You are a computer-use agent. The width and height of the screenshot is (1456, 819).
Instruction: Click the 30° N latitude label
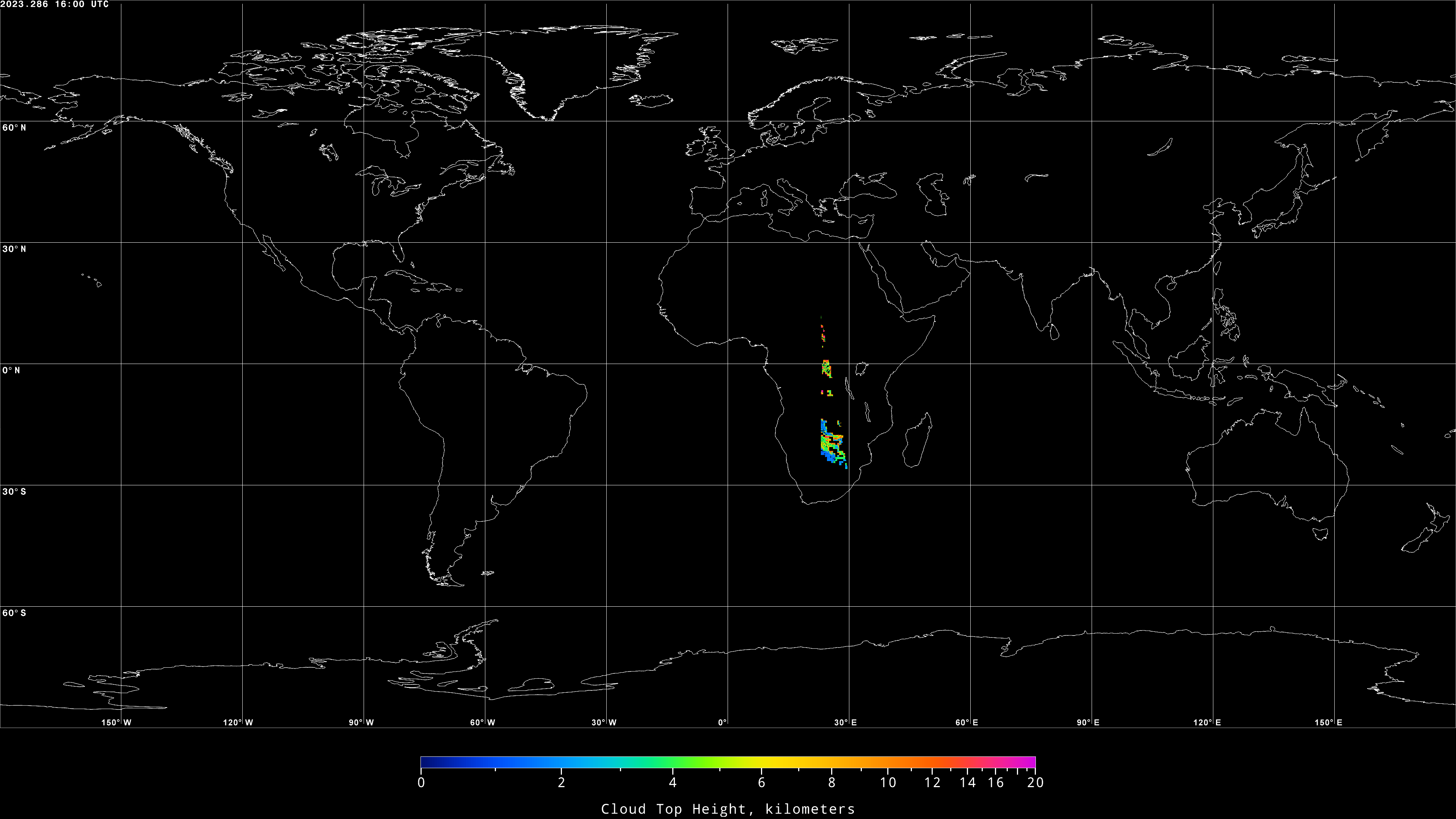[x=14, y=249]
